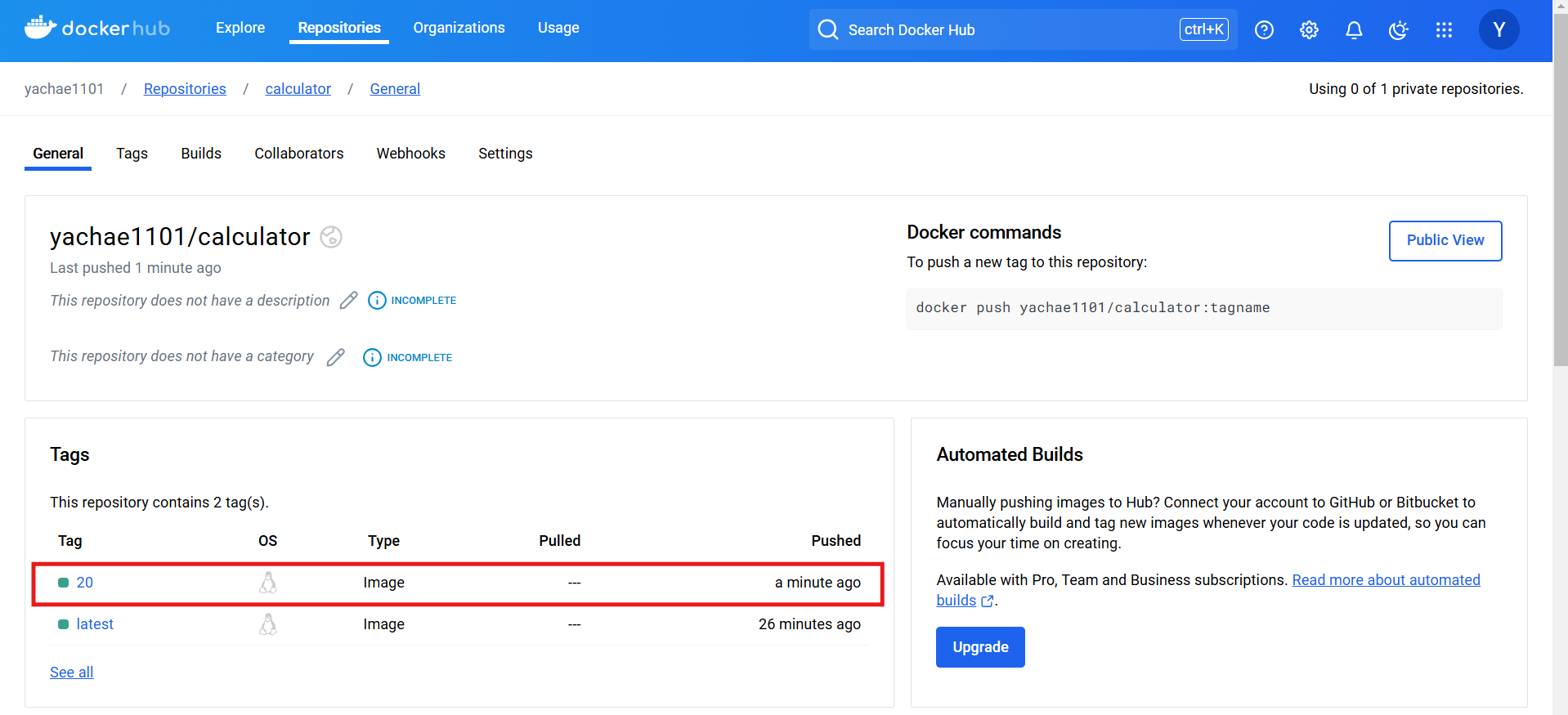
Task: Open tag 20 link in Tags table
Action: (x=85, y=583)
